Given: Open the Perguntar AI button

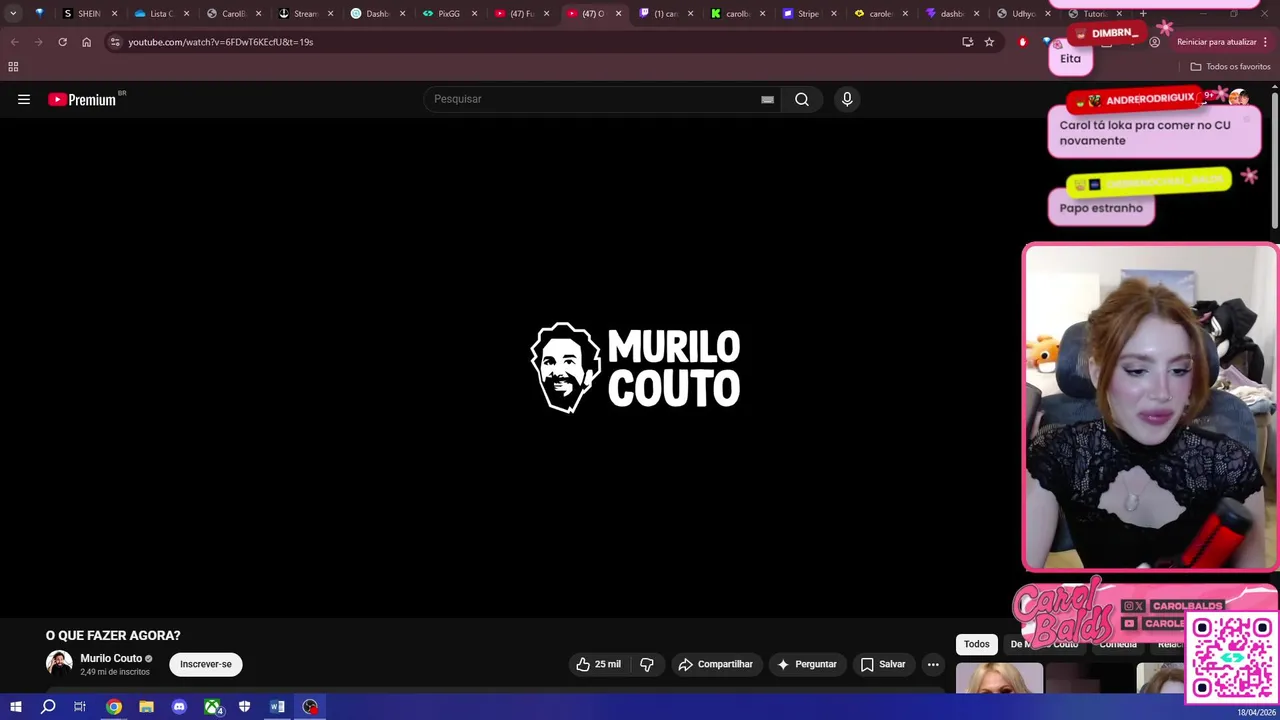Looking at the screenshot, I should click(807, 664).
